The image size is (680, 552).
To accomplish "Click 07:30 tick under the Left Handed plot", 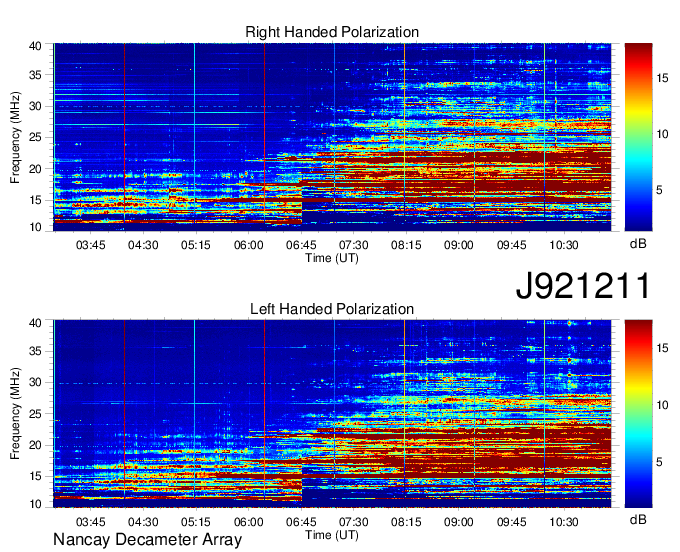I will click(353, 522).
